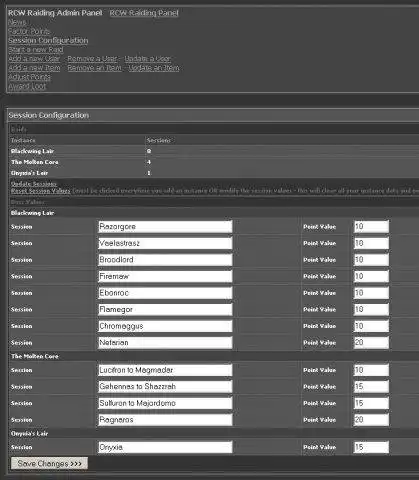Click Sulfuron to Majordomo Point Value field

(371, 403)
